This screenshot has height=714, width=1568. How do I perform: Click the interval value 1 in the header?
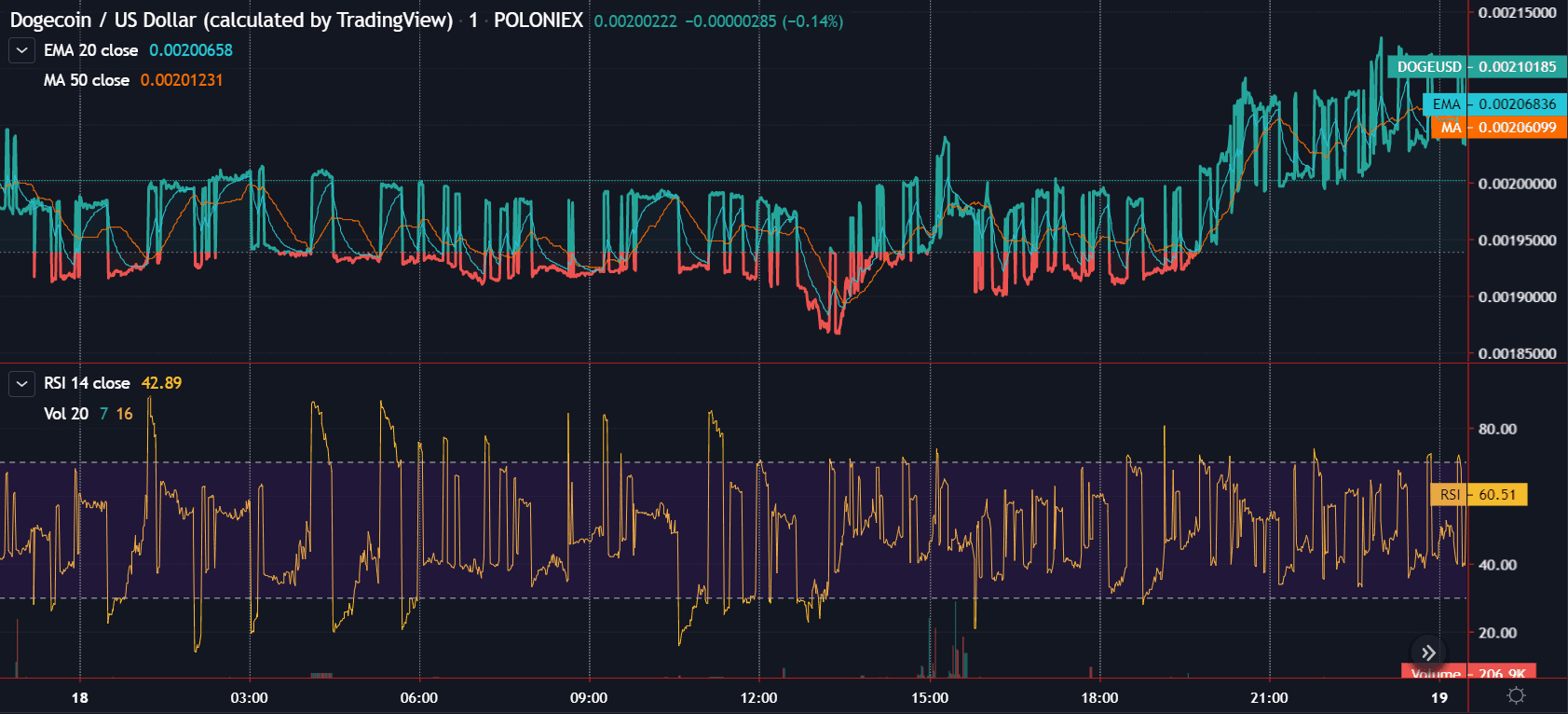click(x=473, y=21)
